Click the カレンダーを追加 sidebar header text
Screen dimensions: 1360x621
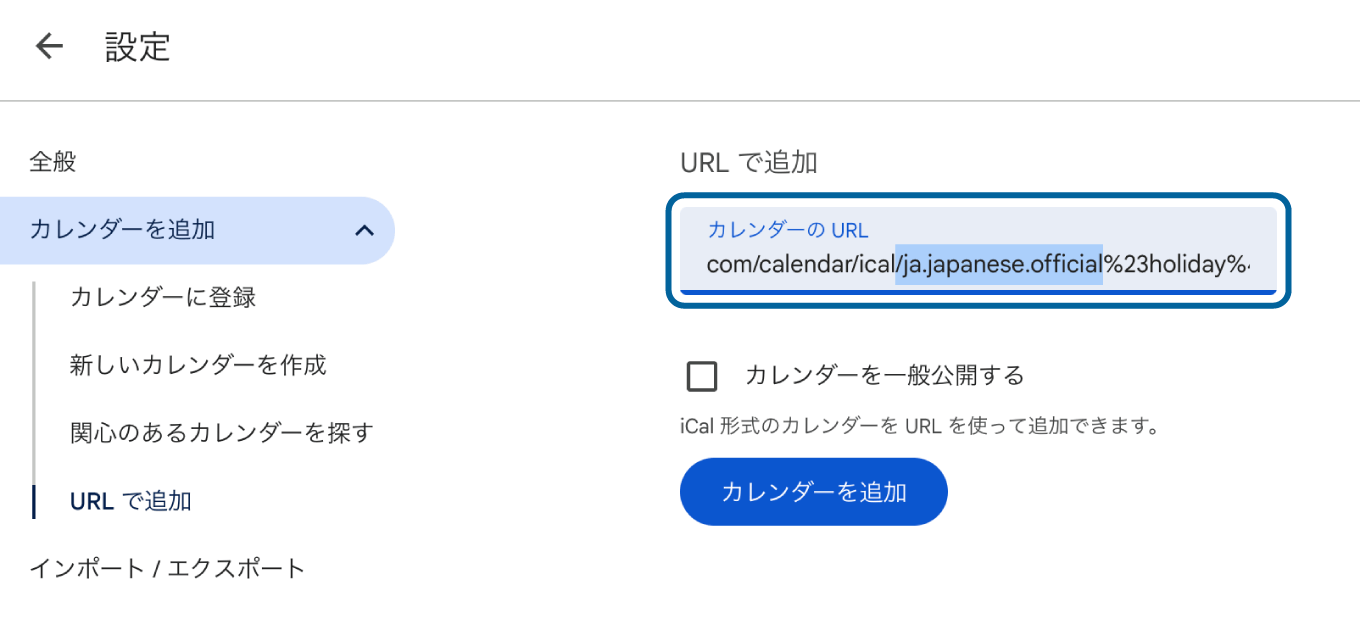click(x=122, y=231)
